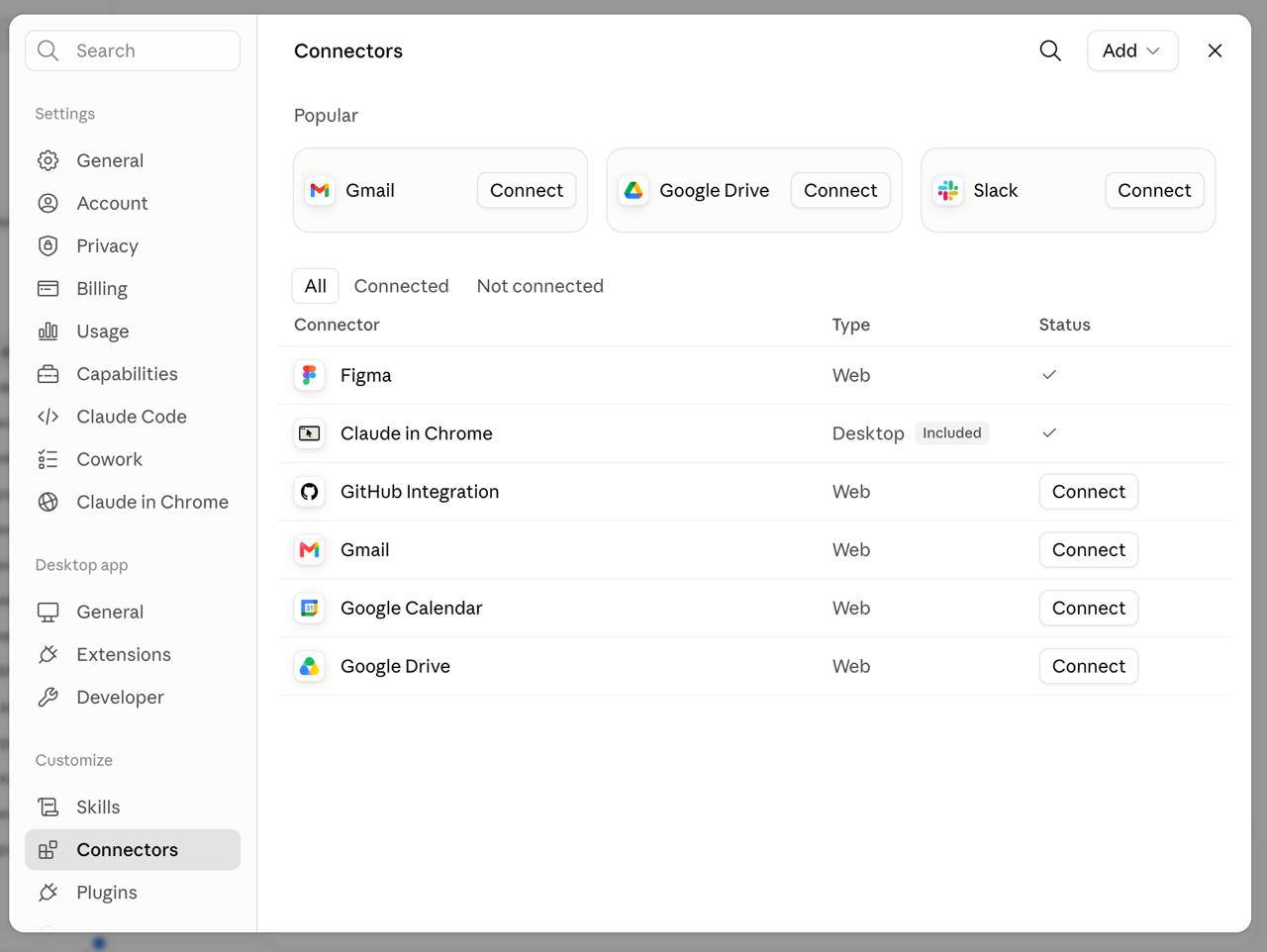Open the Privacy settings page
This screenshot has height=952, width=1267.
pos(133,245)
